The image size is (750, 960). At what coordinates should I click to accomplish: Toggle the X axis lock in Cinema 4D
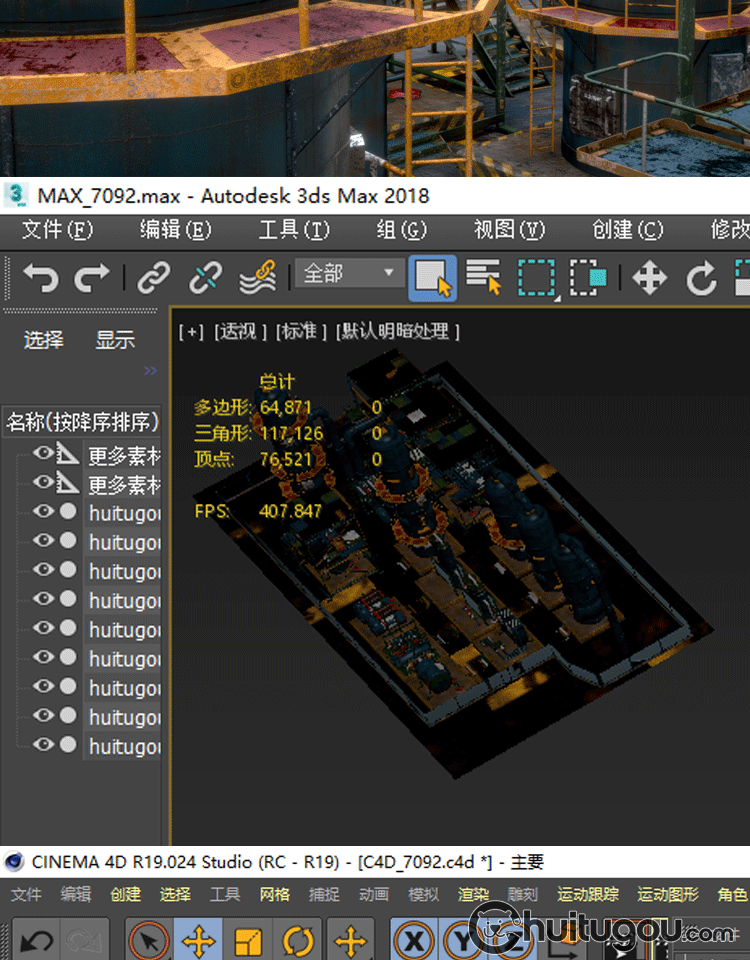[x=414, y=941]
